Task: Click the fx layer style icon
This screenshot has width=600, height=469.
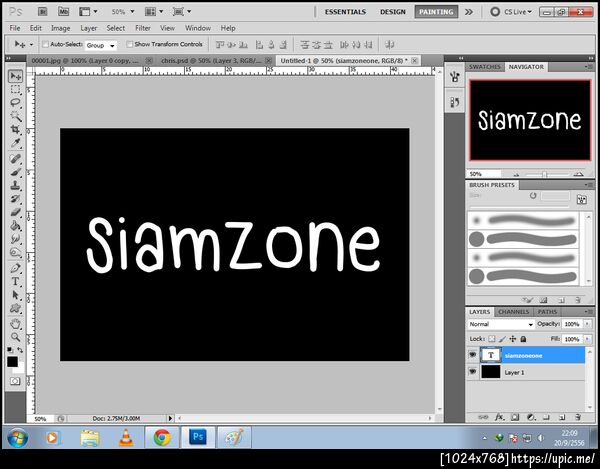Action: coord(499,417)
